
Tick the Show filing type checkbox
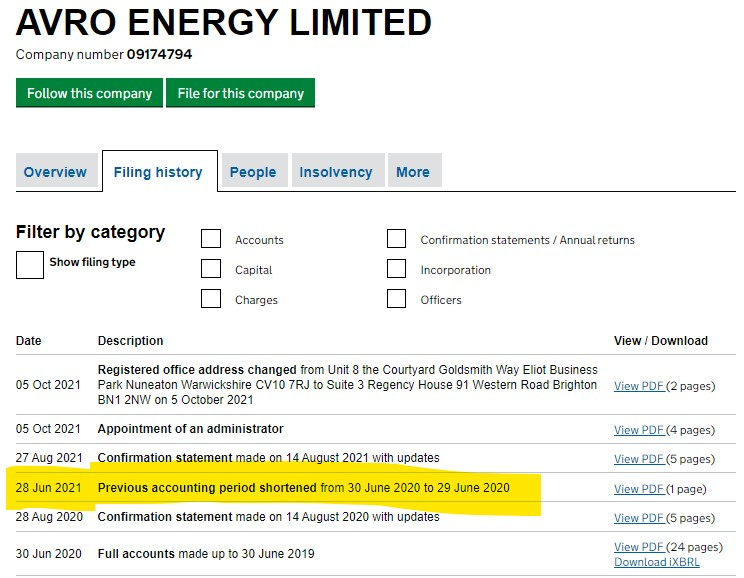[x=30, y=265]
